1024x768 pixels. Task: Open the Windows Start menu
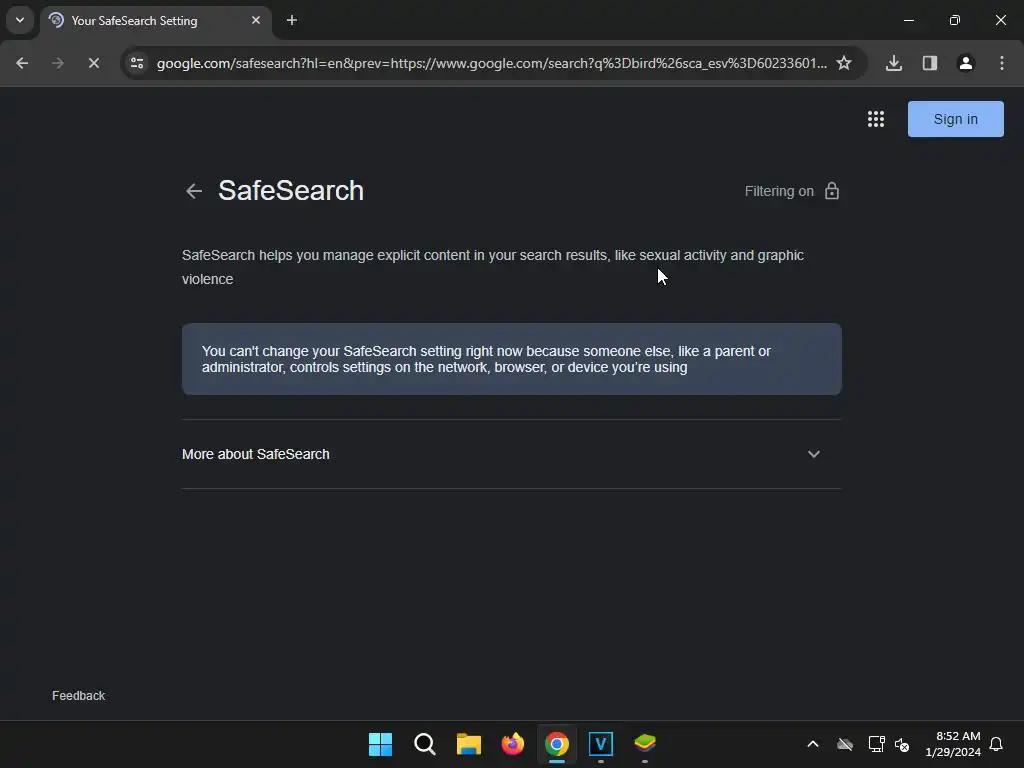tap(380, 744)
